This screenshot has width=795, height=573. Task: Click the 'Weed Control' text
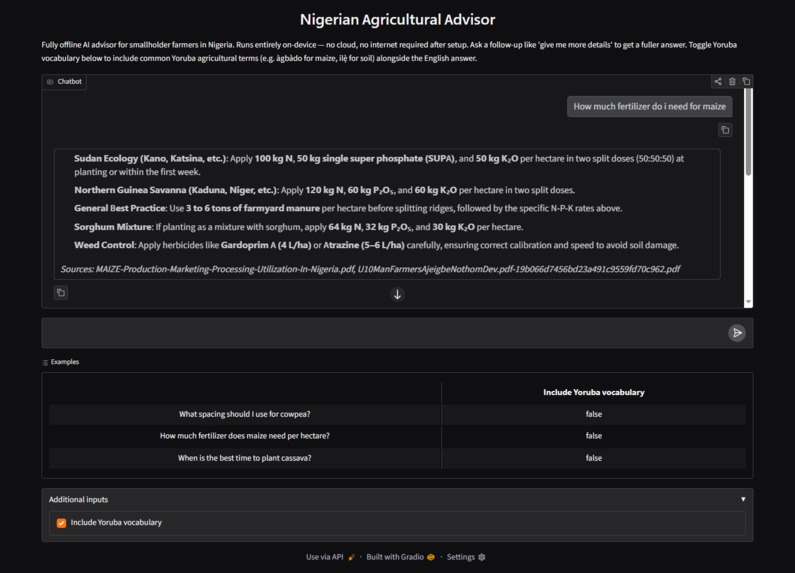(104, 245)
